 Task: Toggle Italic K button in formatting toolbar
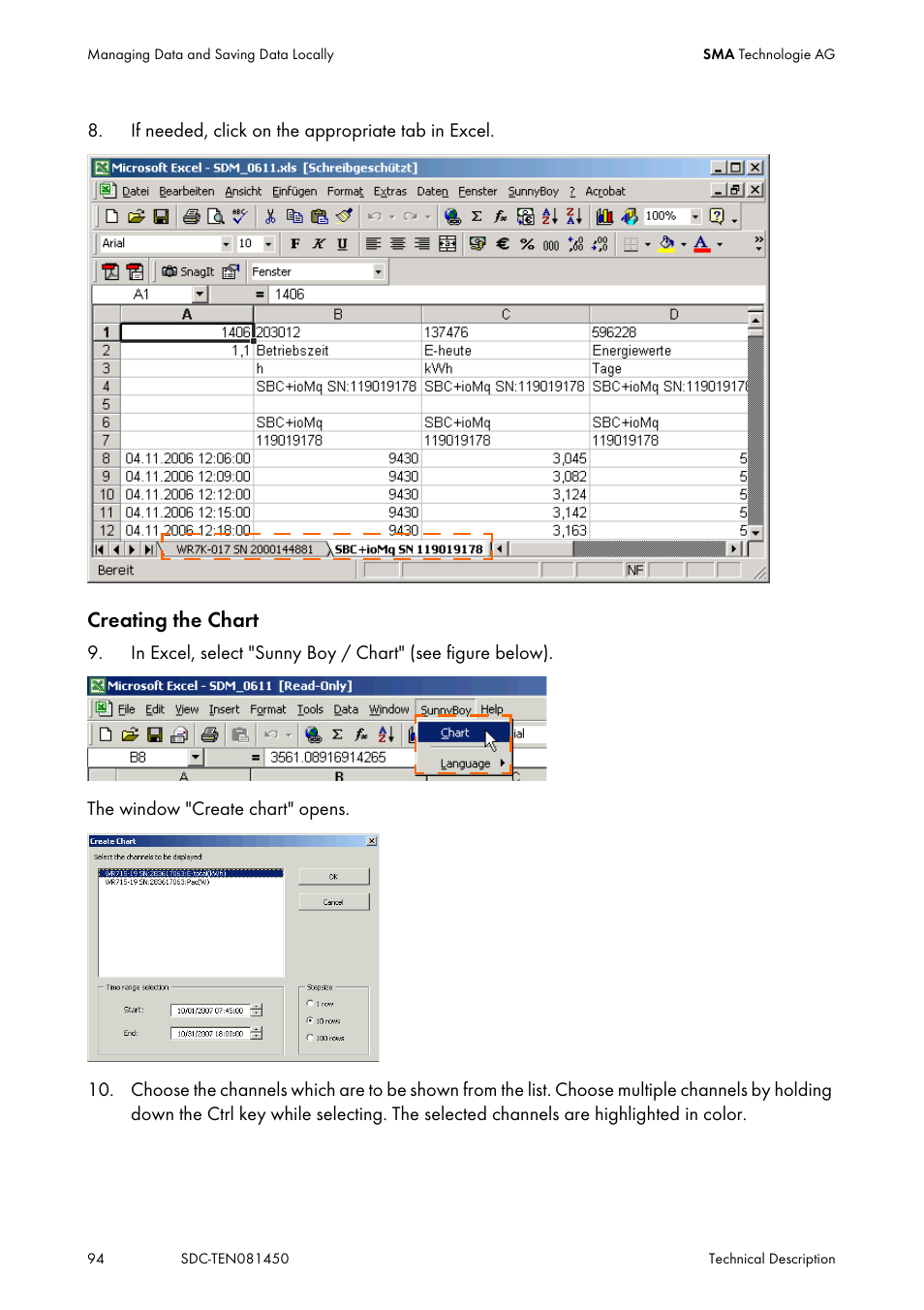point(319,244)
